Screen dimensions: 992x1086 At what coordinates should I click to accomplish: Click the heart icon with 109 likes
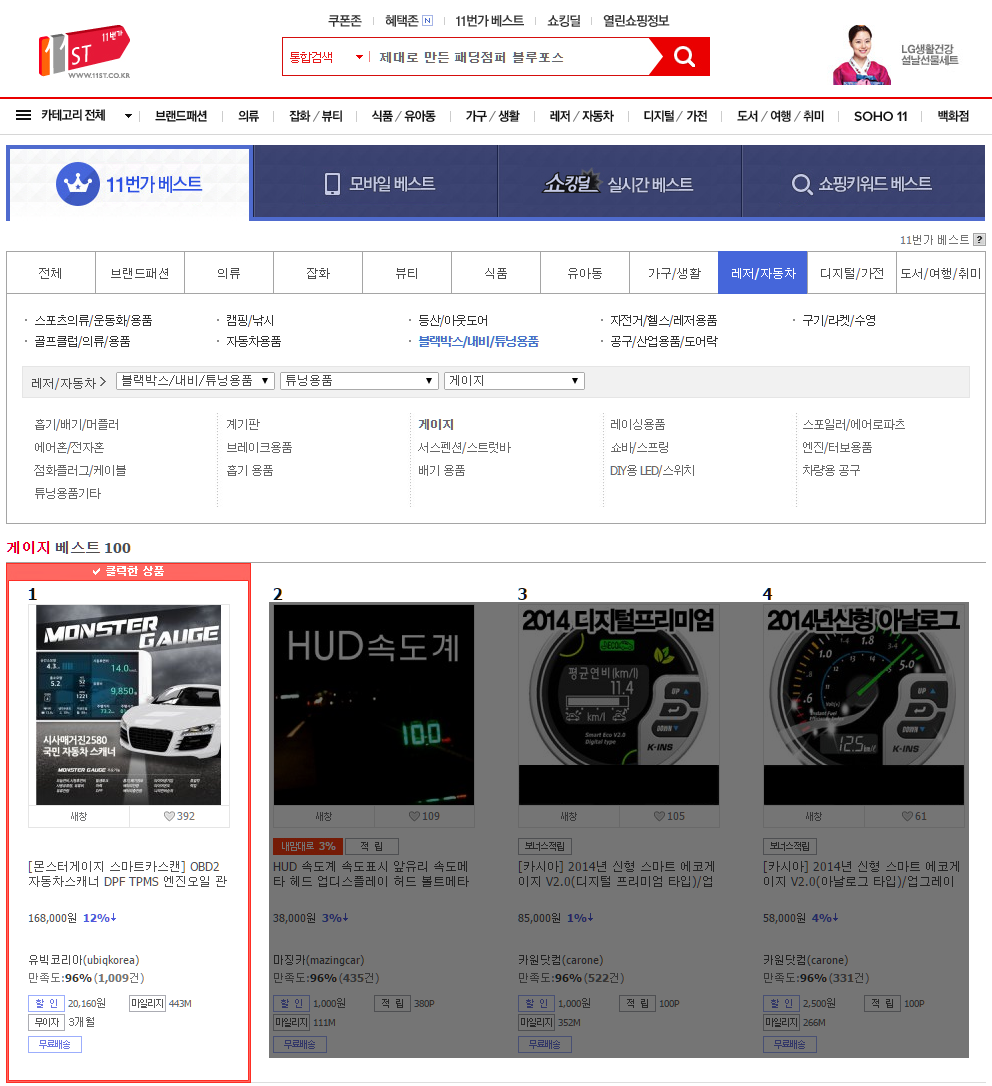414,816
